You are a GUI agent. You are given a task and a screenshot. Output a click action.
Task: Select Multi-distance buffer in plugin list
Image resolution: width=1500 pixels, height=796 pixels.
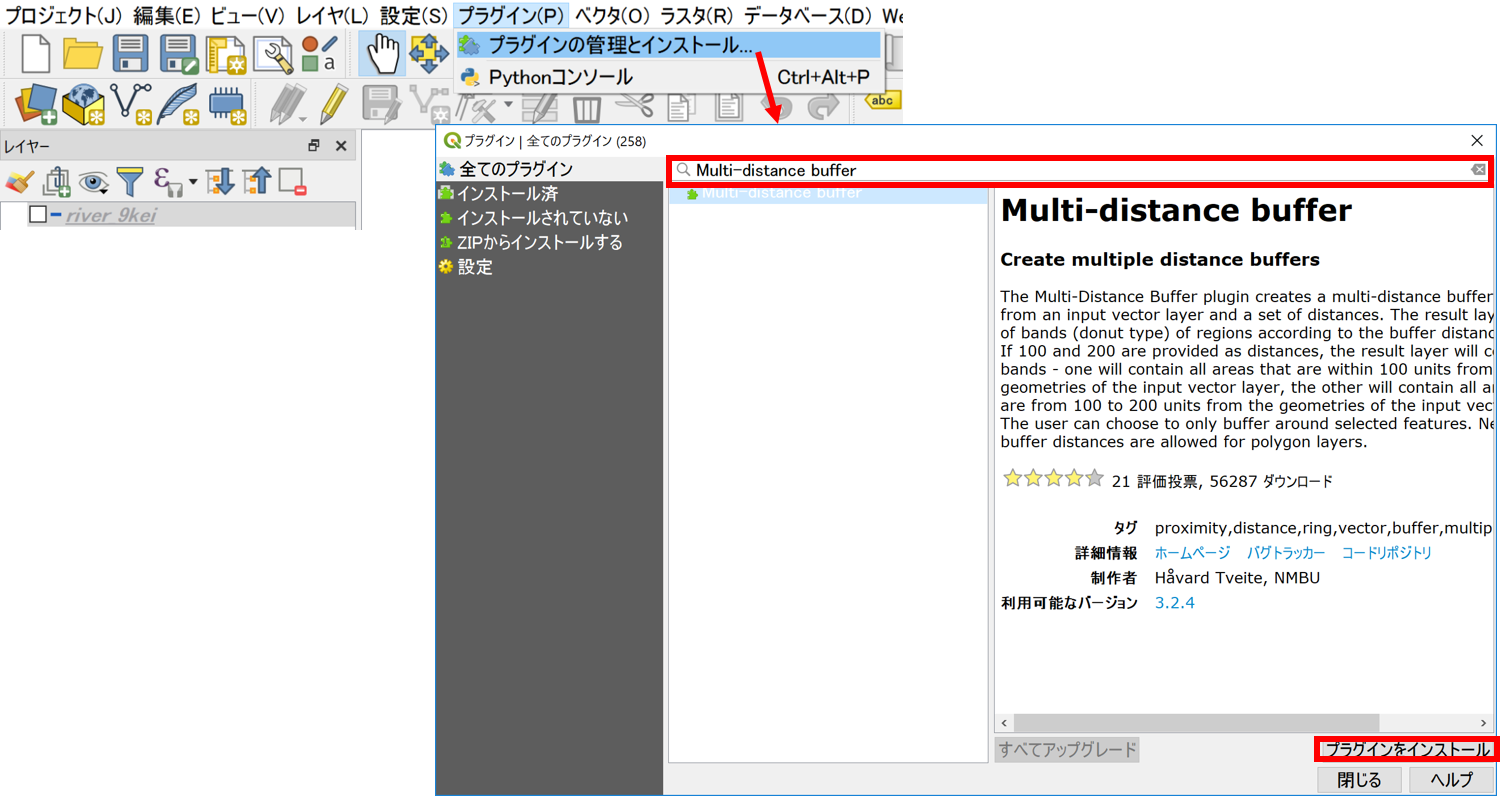pyautogui.click(x=828, y=193)
